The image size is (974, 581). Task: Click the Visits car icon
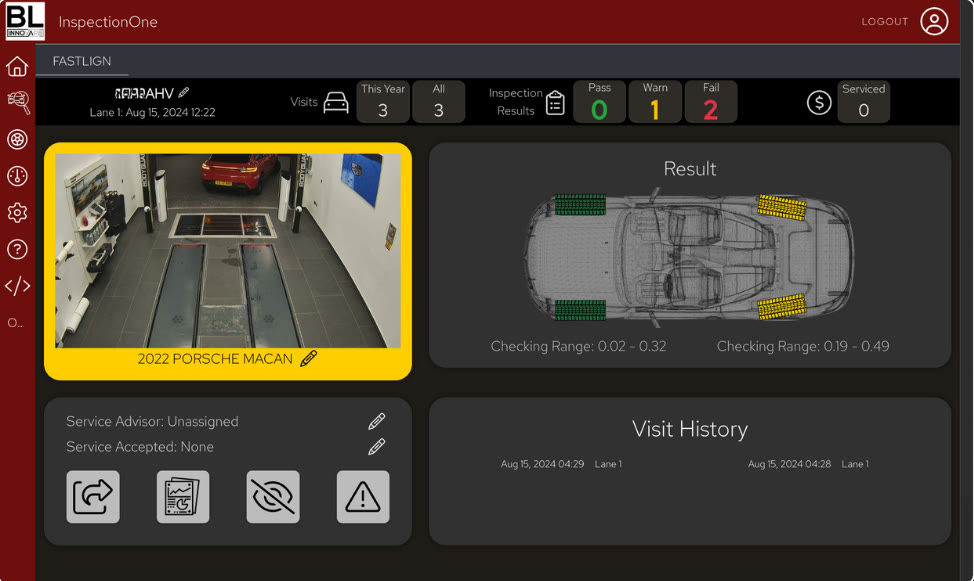pyautogui.click(x=336, y=102)
